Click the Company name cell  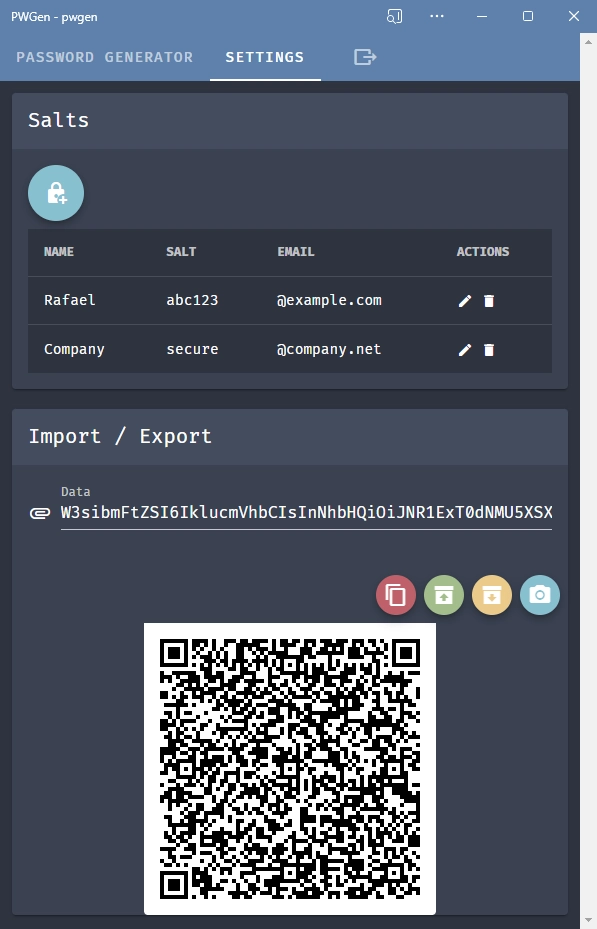coord(74,350)
